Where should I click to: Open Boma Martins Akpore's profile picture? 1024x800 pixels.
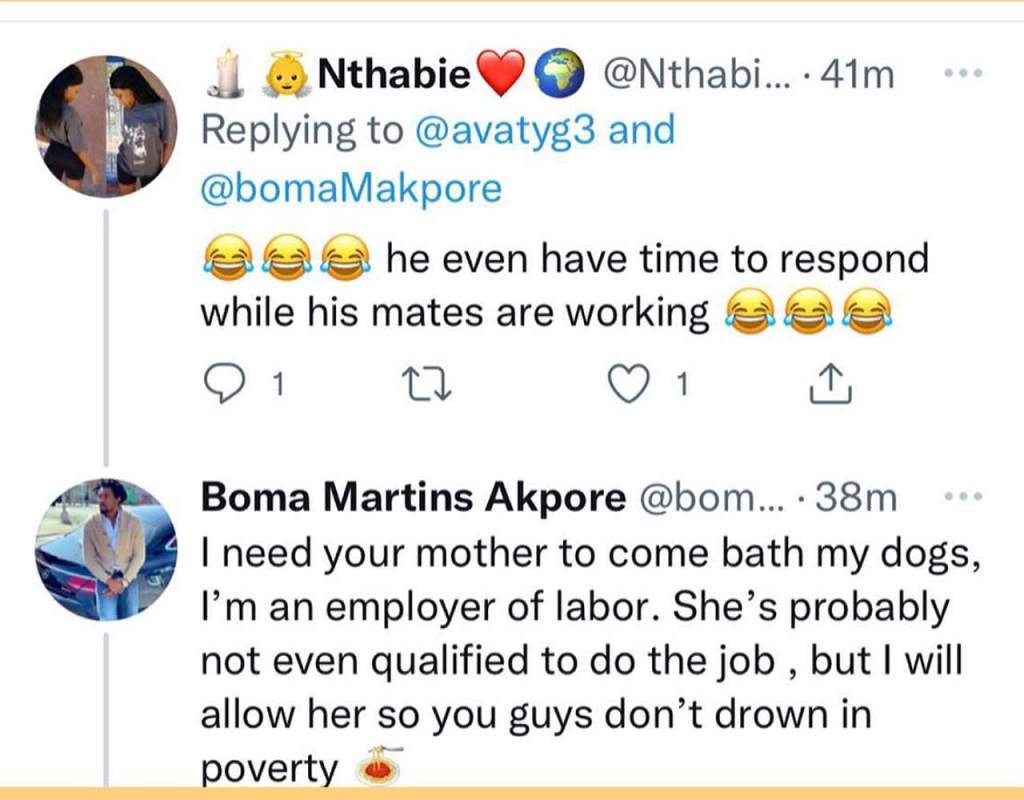[x=106, y=550]
